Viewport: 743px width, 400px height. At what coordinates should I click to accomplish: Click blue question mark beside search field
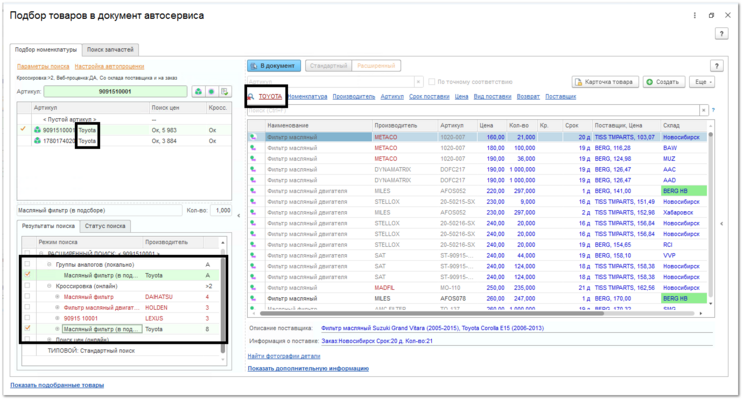713,110
